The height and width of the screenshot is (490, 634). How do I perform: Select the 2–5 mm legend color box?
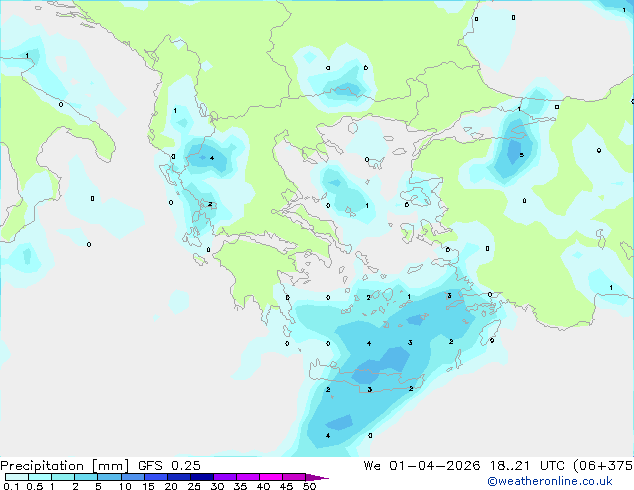click(86, 477)
